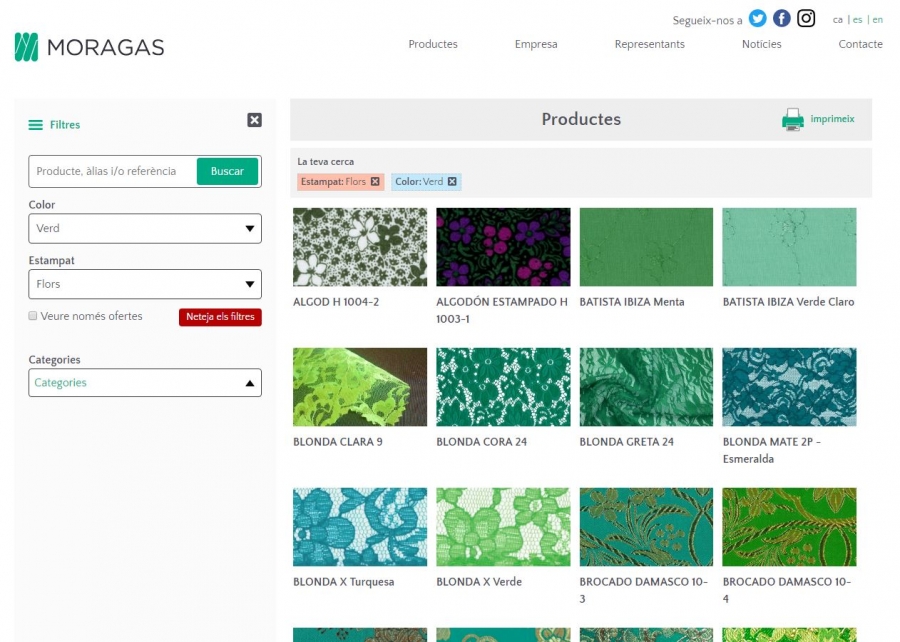Open BATISTA IBIZA Menta thumbnail
900x642 pixels.
tap(646, 247)
